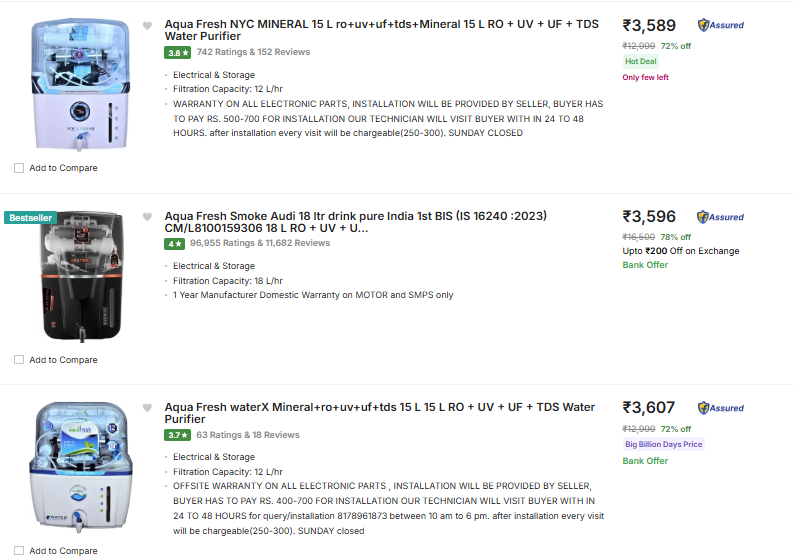The image size is (793, 556).
Task: Open Aqua Fresh NYC MINERAL 15 L product title
Action: [x=381, y=30]
